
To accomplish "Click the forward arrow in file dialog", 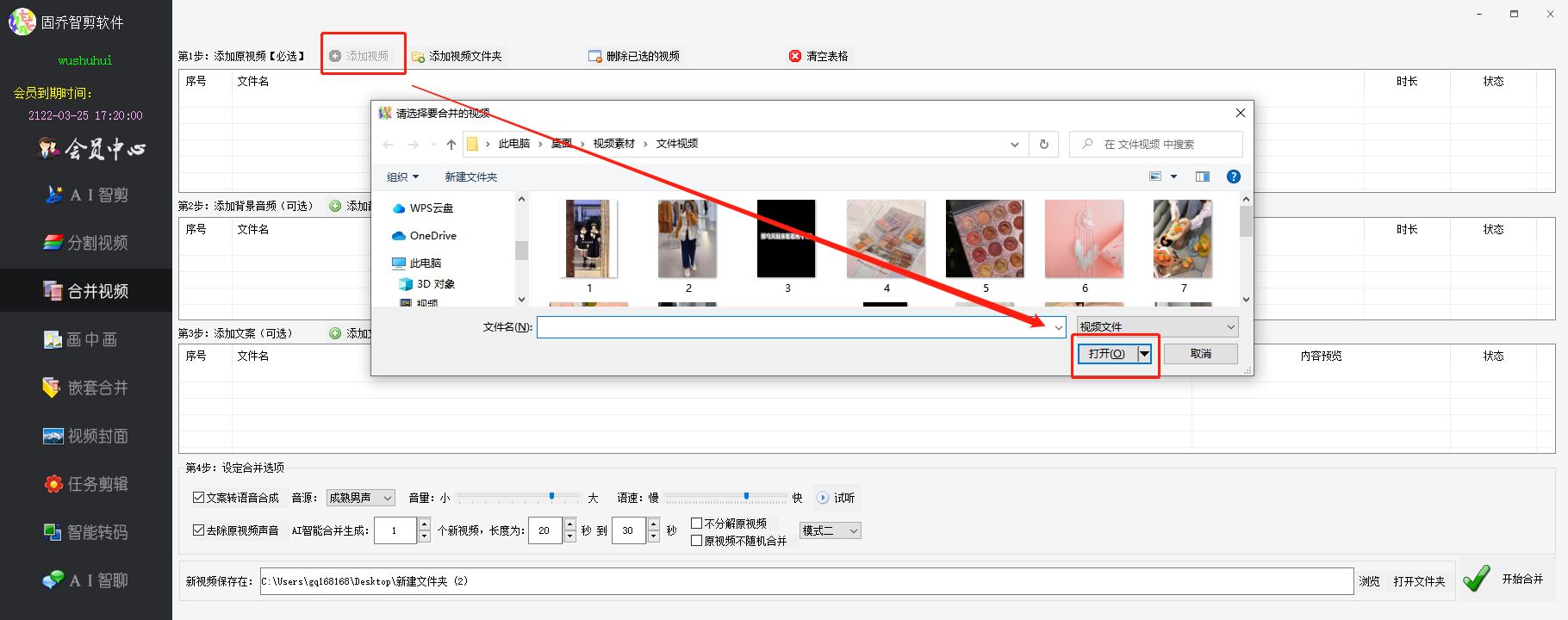I will [413, 145].
